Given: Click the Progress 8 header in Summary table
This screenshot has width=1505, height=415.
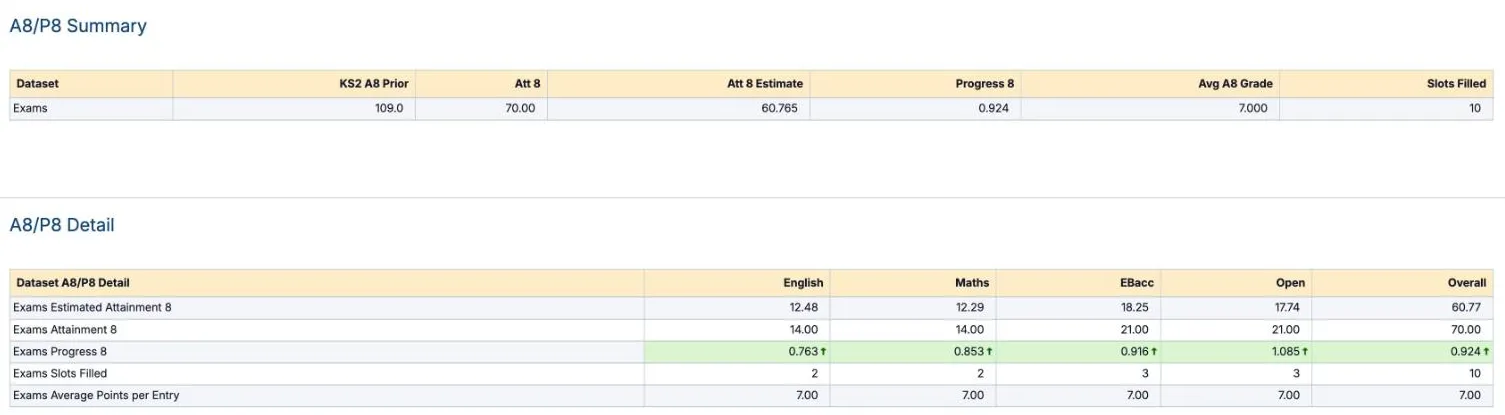Looking at the screenshot, I should pyautogui.click(x=915, y=84).
